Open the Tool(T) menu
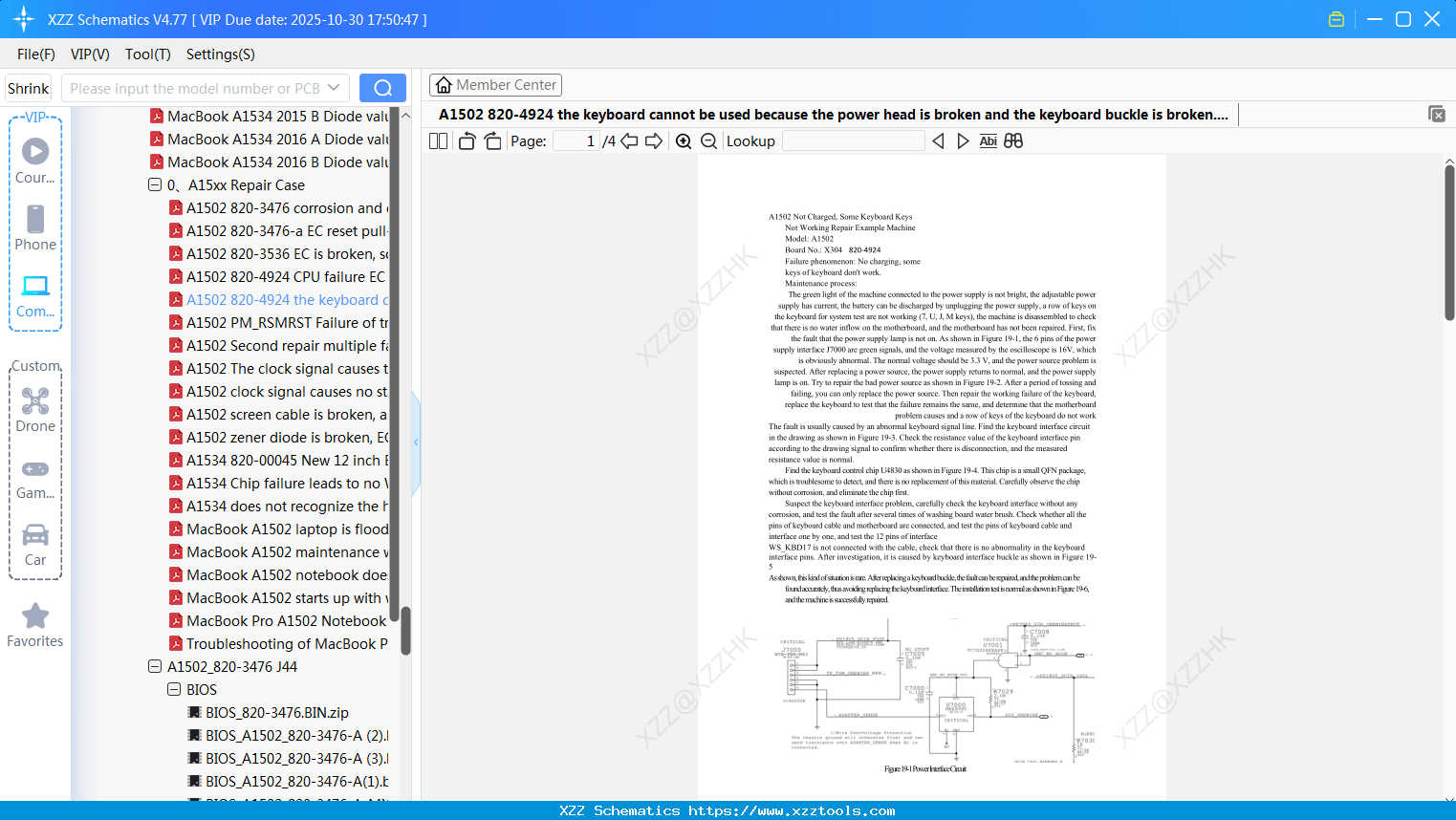Image resolution: width=1456 pixels, height=820 pixels. 148,54
